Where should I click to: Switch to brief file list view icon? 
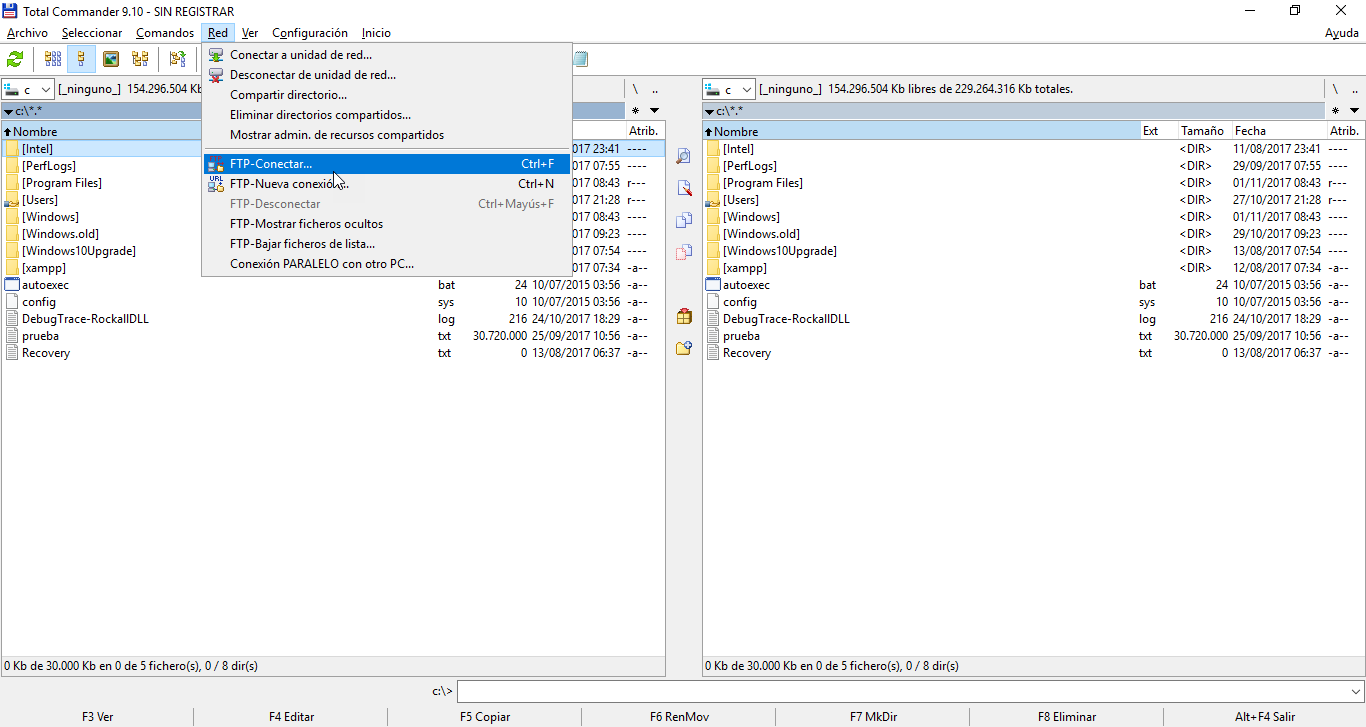point(53,59)
